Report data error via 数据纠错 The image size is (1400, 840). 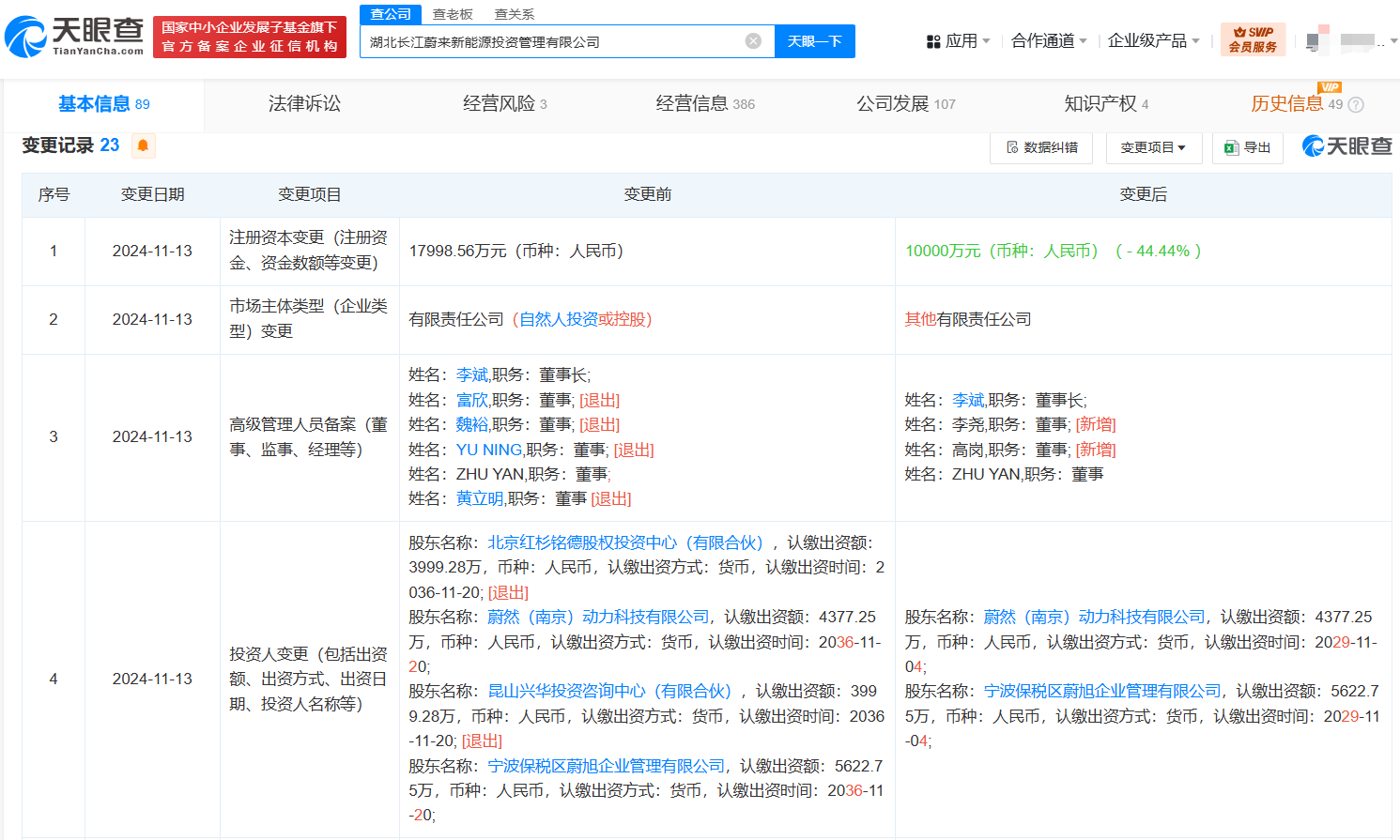click(1041, 147)
